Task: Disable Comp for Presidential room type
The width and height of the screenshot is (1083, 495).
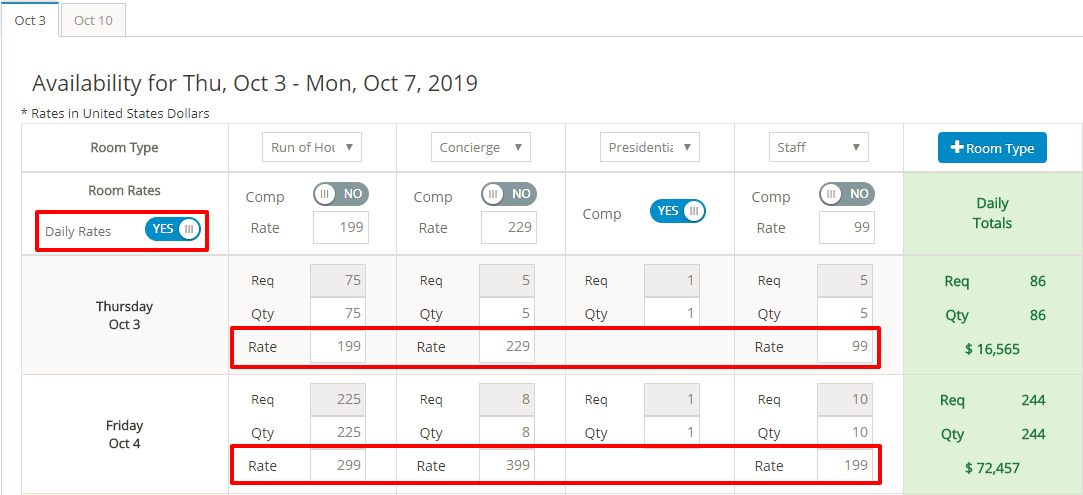Action: click(x=678, y=211)
